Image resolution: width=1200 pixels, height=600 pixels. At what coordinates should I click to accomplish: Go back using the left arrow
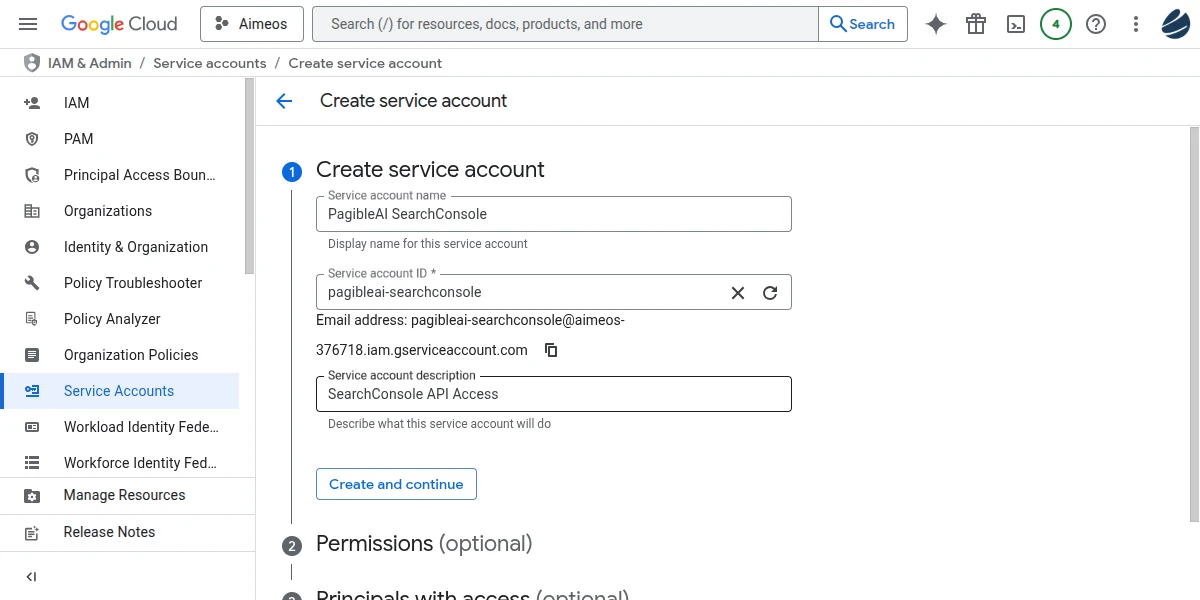pyautogui.click(x=284, y=101)
